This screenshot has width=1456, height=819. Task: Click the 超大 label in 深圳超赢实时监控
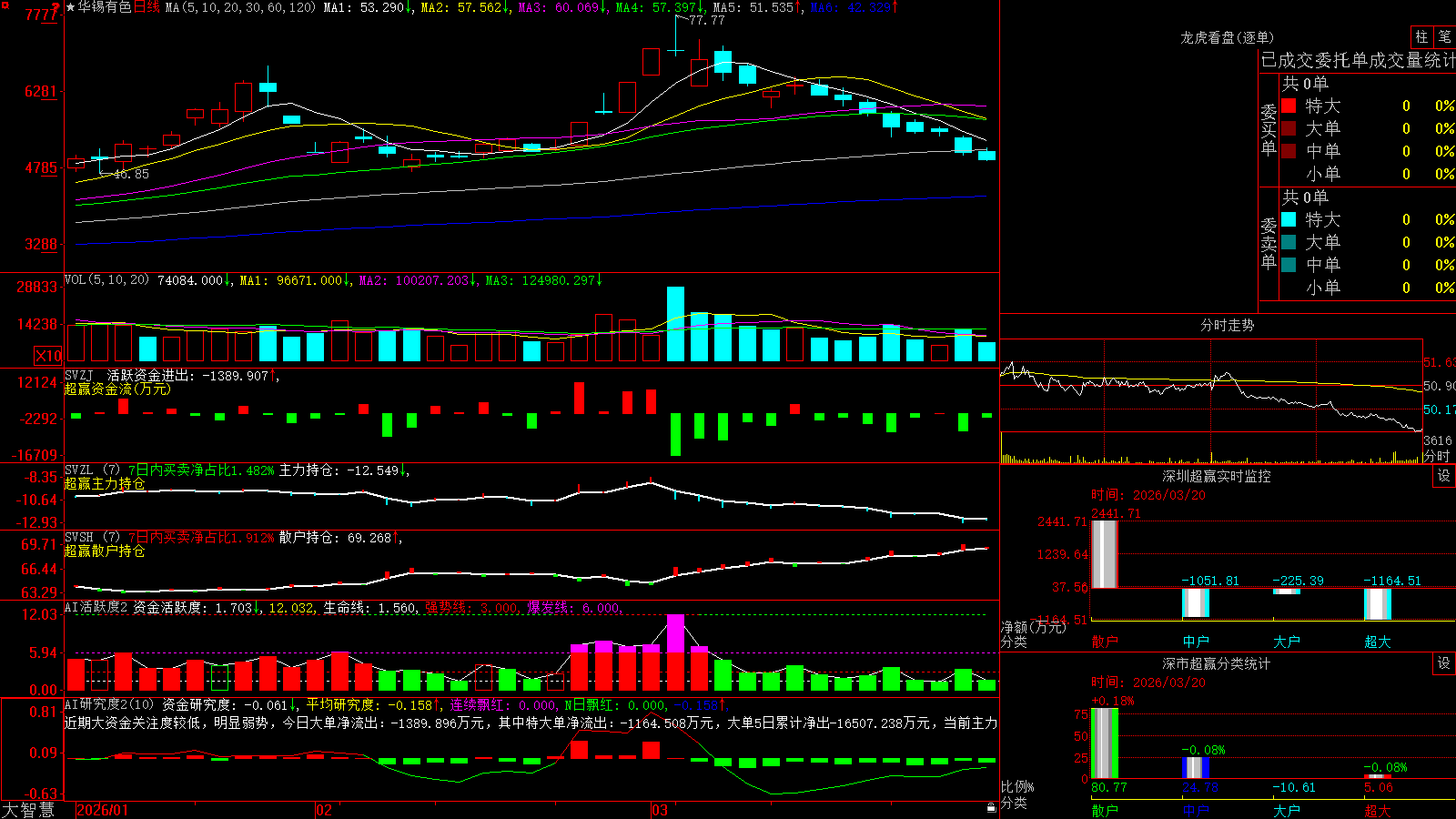(1378, 642)
